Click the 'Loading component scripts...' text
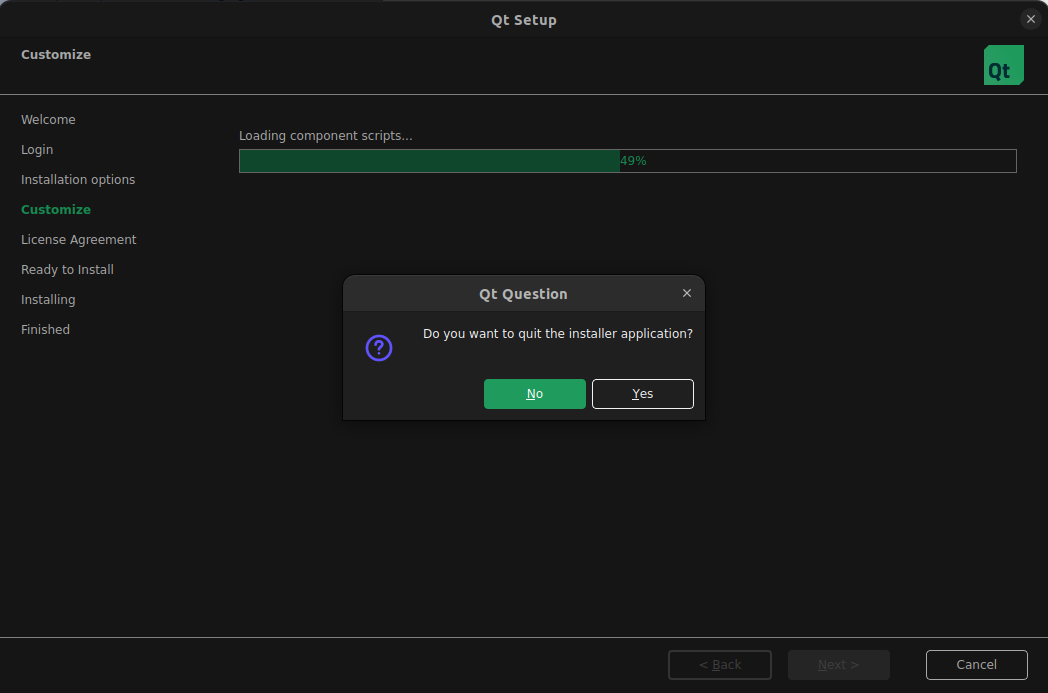 point(325,136)
